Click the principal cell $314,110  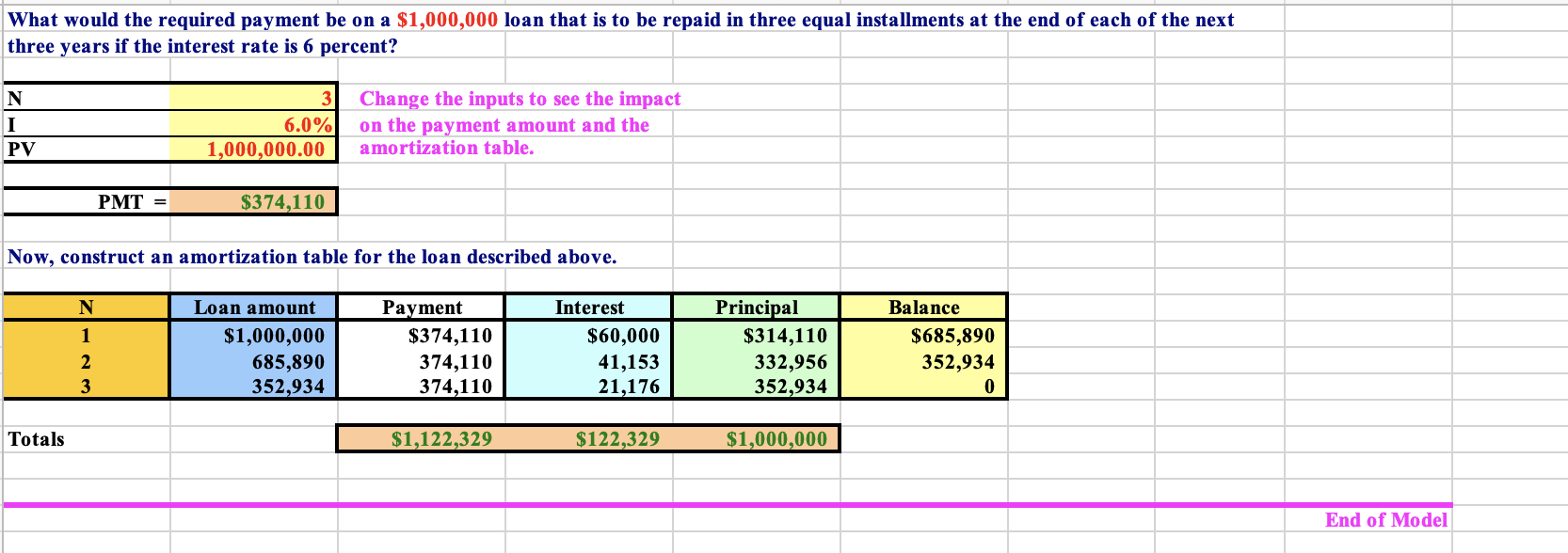click(756, 335)
